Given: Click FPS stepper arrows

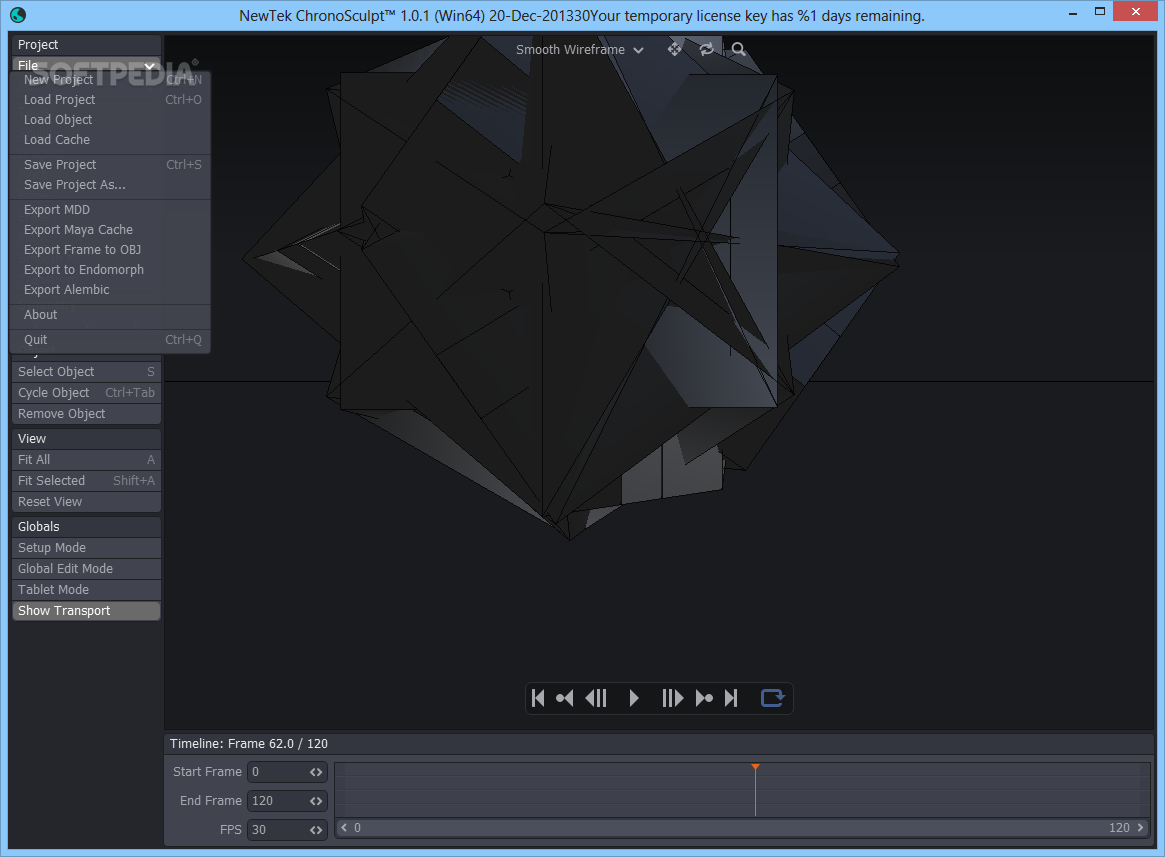Looking at the screenshot, I should point(317,830).
